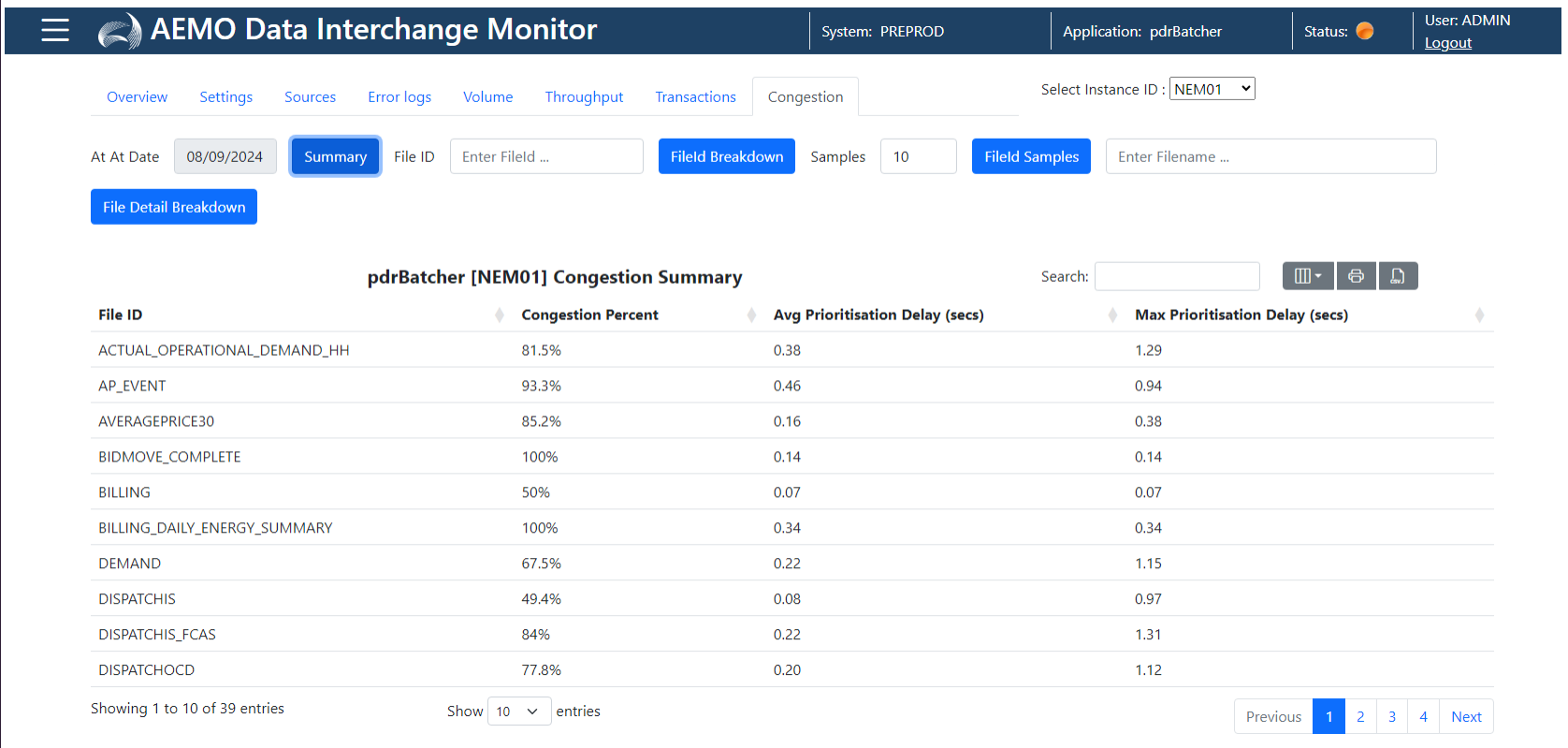Open column visibility dropdown button

click(x=1308, y=276)
